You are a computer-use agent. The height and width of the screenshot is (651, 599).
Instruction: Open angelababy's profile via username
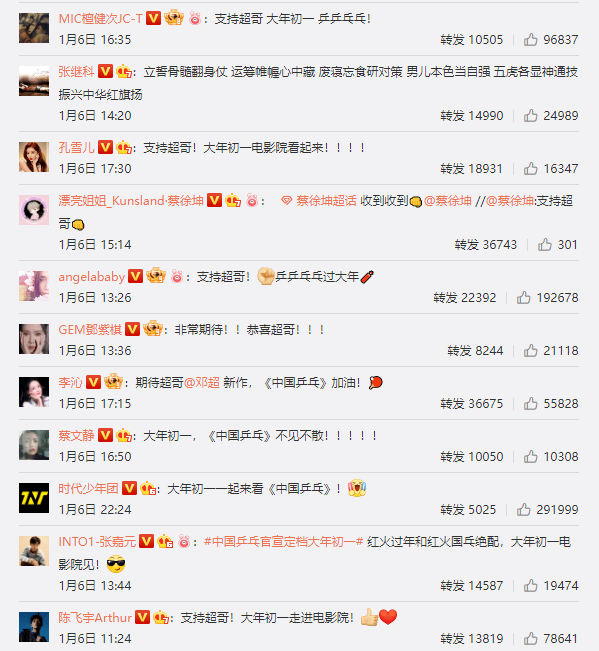tap(92, 277)
